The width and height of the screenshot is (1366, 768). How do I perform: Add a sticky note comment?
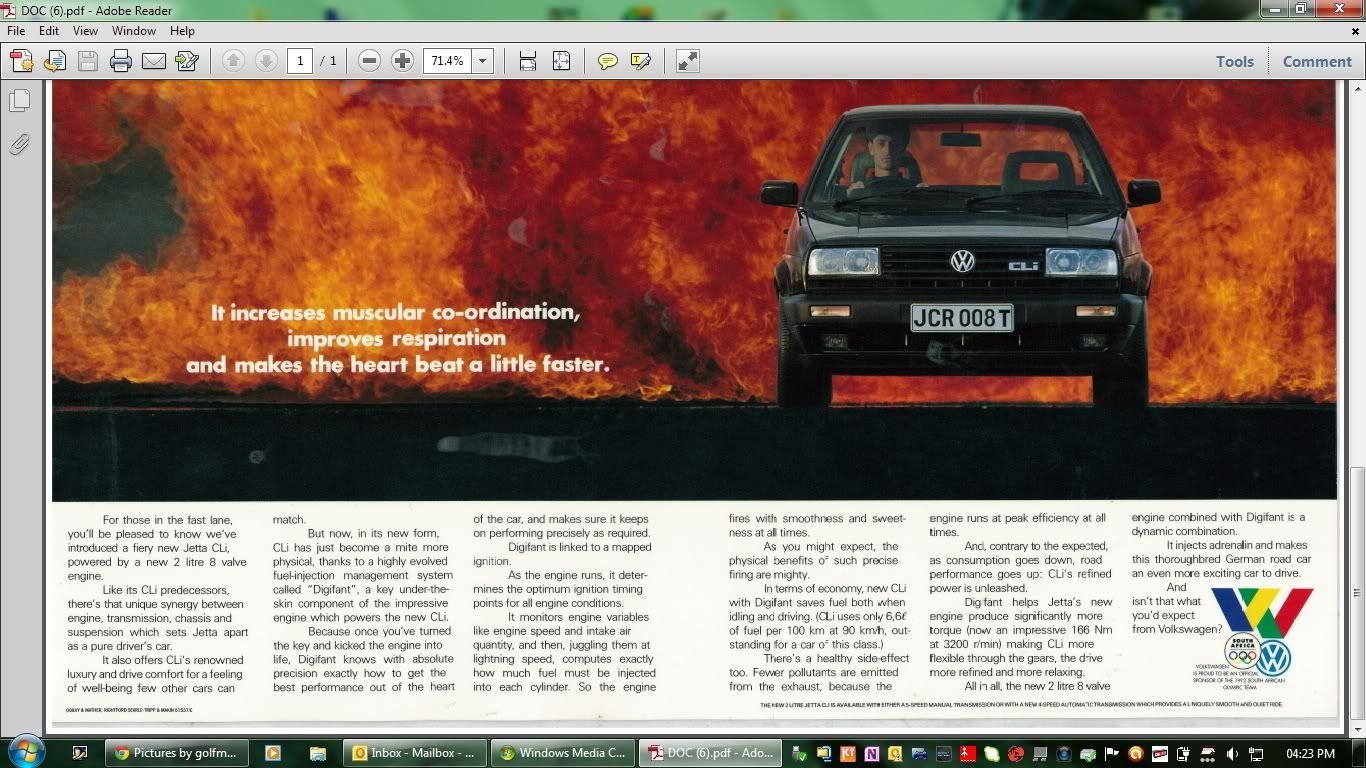coord(607,61)
